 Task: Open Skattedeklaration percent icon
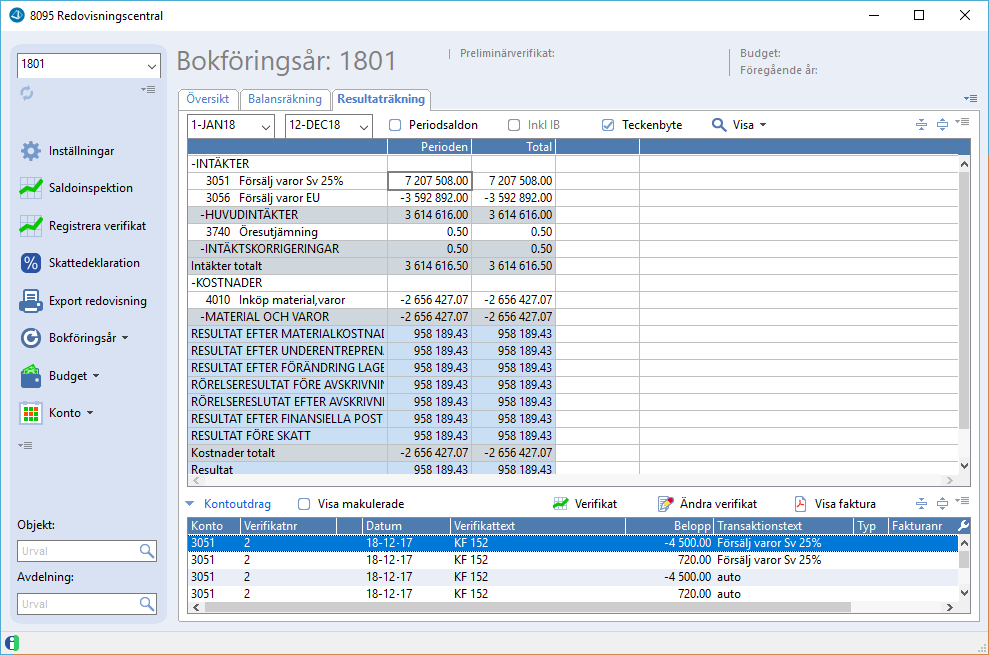point(31,263)
